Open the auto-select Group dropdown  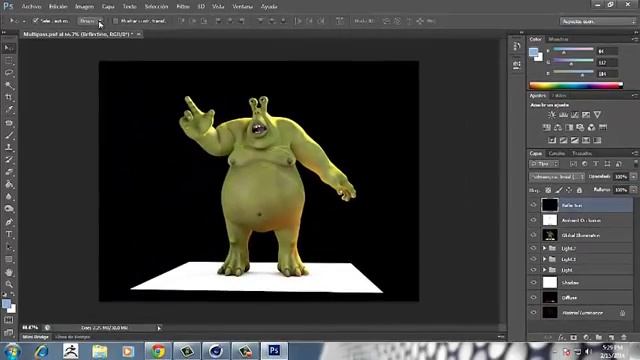(90, 21)
